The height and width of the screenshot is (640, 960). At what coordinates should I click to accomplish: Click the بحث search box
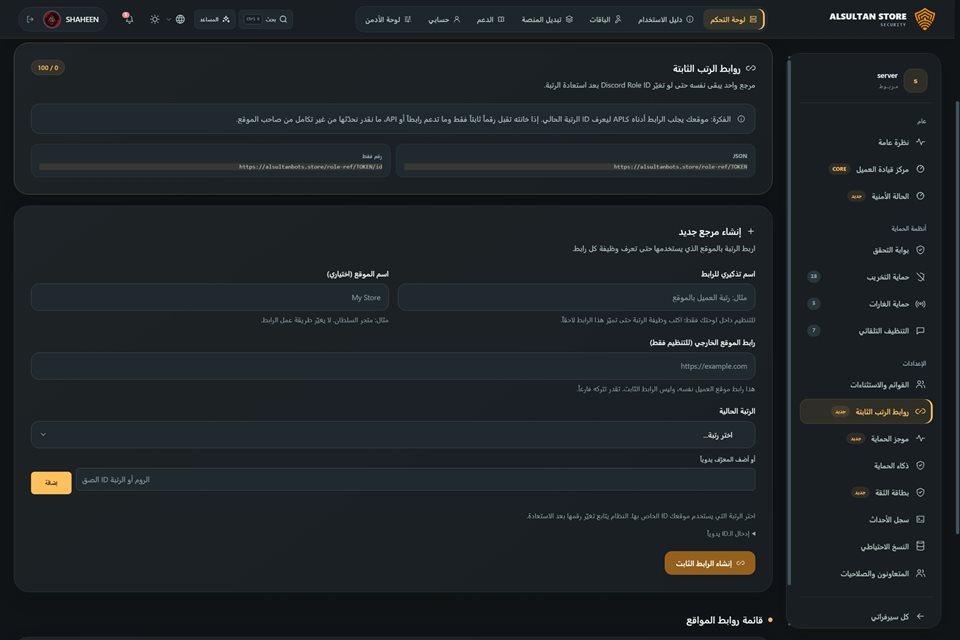coord(266,19)
